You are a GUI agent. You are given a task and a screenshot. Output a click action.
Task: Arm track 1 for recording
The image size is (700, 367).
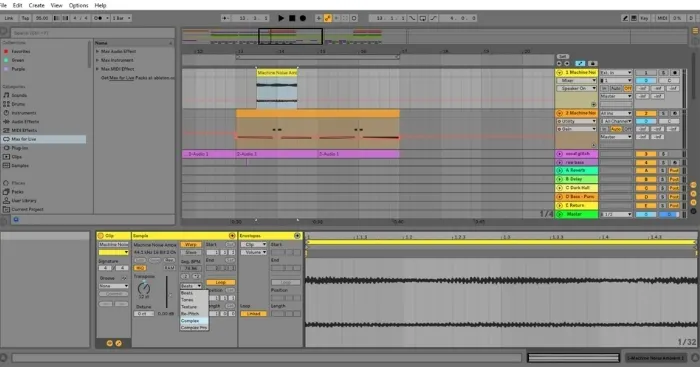point(674,72)
